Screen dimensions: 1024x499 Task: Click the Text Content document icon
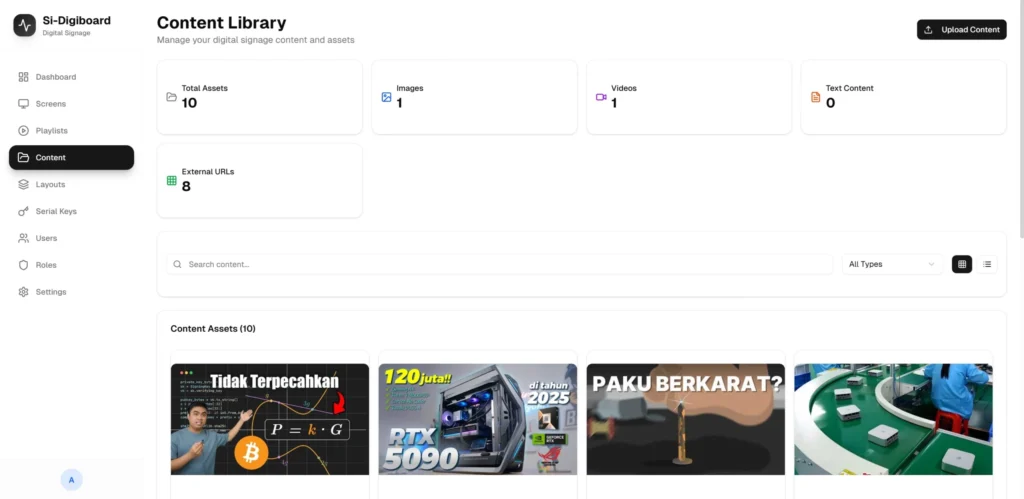pyautogui.click(x=815, y=97)
